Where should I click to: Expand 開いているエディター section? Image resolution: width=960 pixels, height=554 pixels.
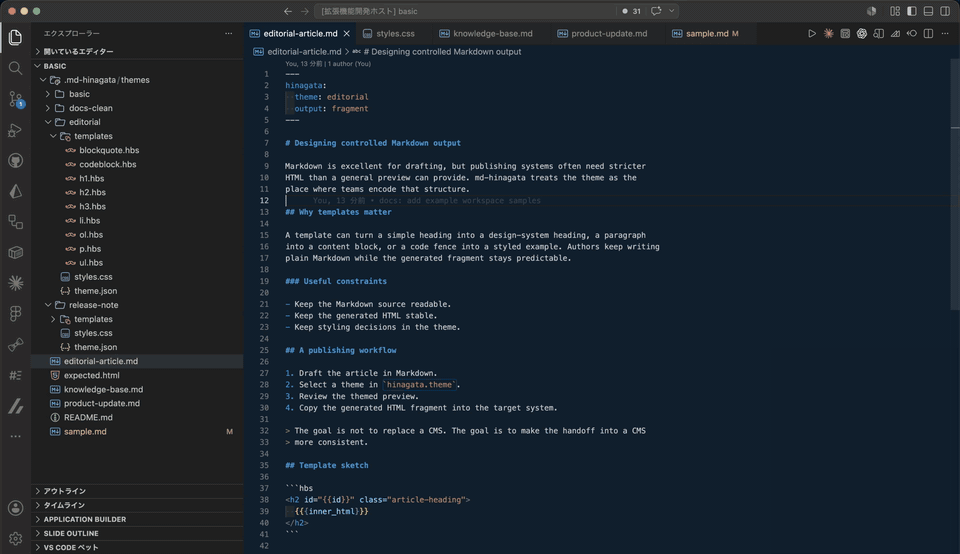coord(137,51)
